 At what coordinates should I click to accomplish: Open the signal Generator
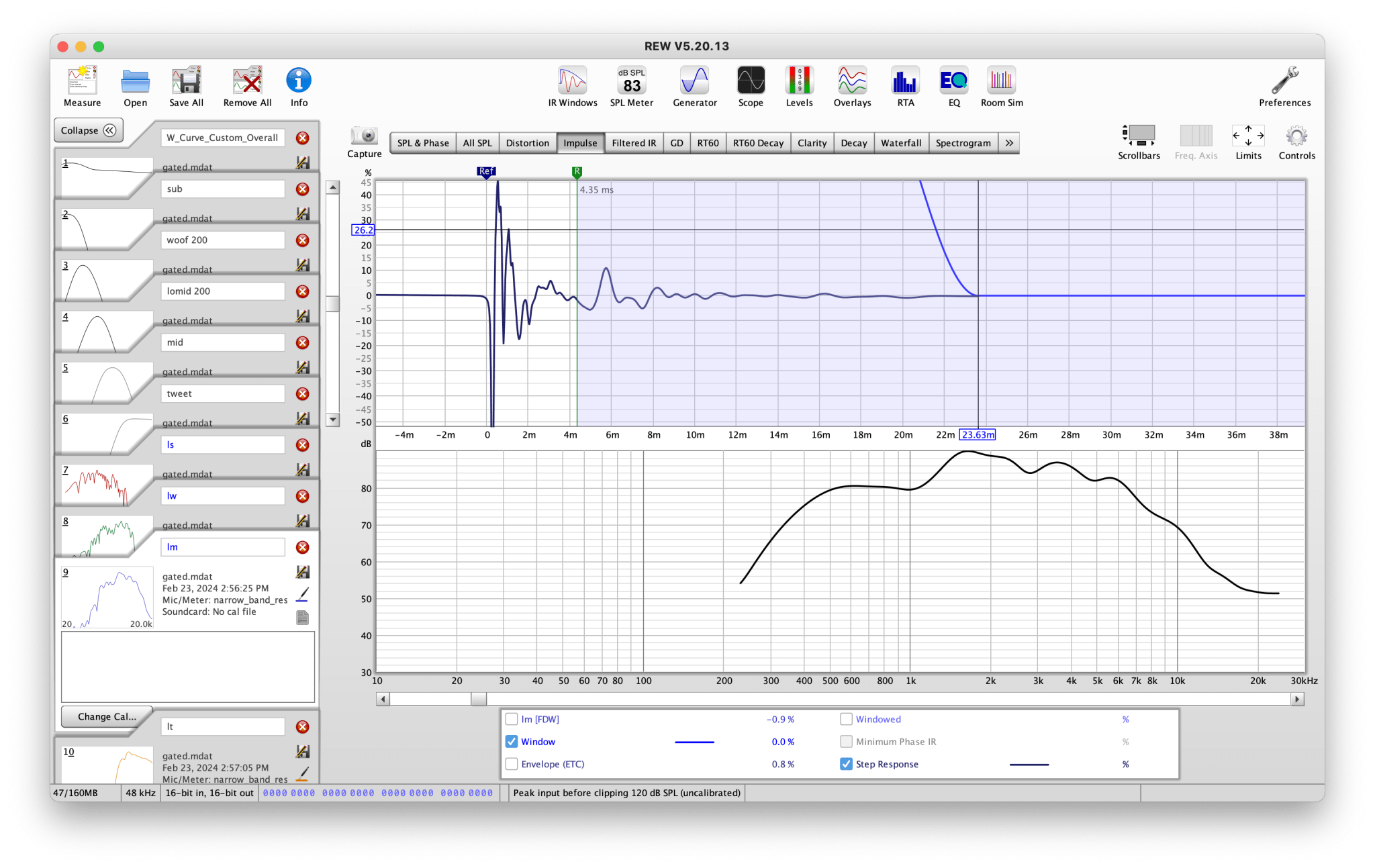(x=694, y=87)
